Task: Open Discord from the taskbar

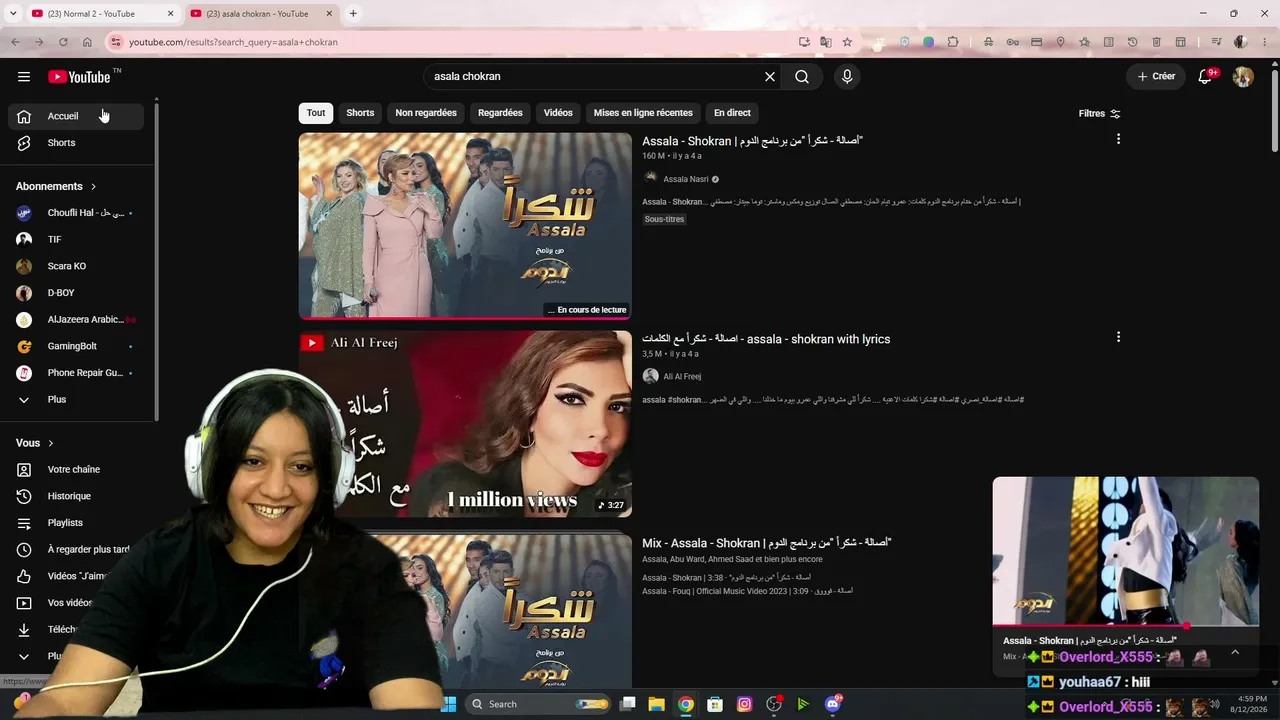Action: (832, 704)
